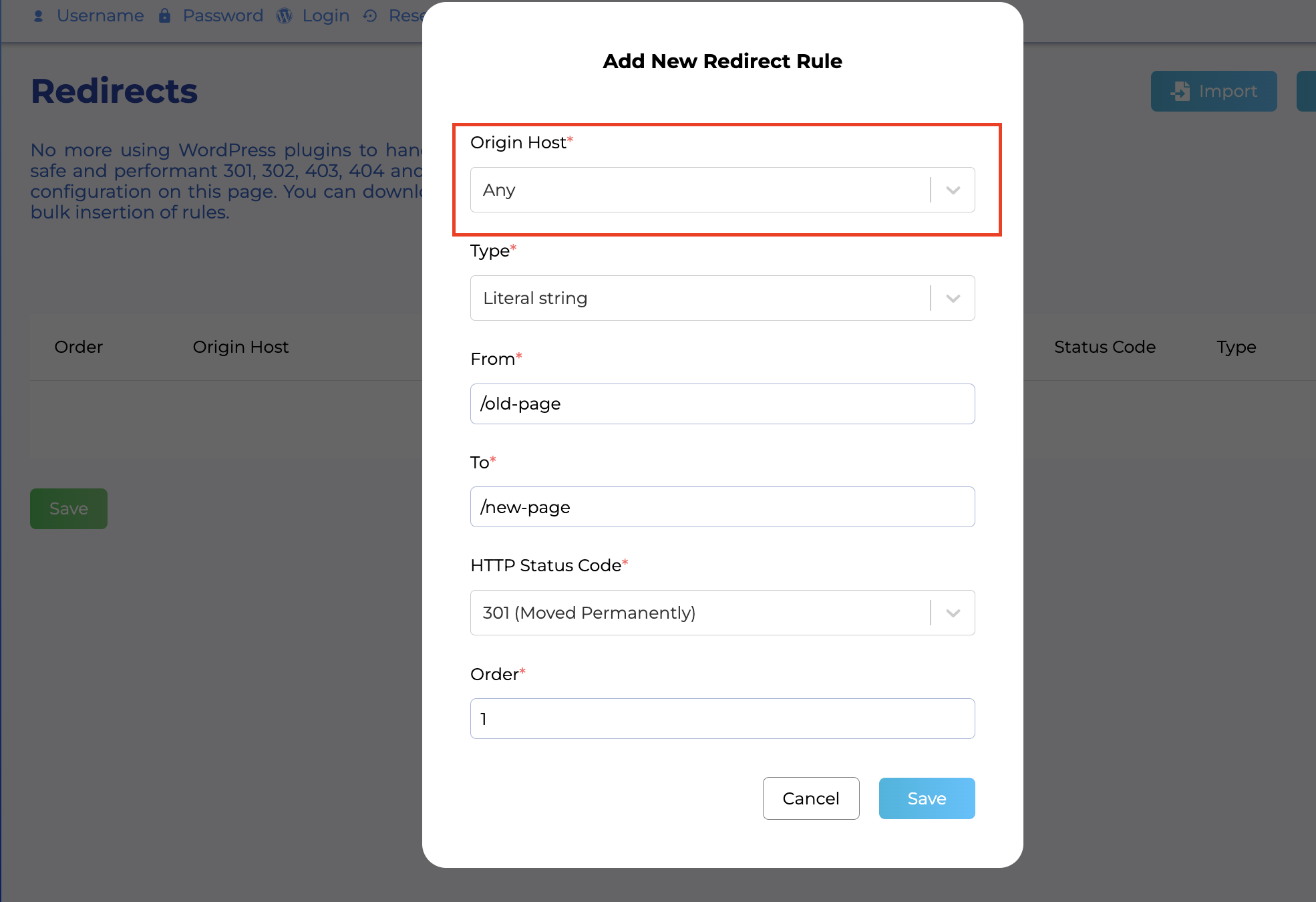Screen dimensions: 1316x902
Task: Open the Type dropdown showing Literal string
Action: coord(722,298)
